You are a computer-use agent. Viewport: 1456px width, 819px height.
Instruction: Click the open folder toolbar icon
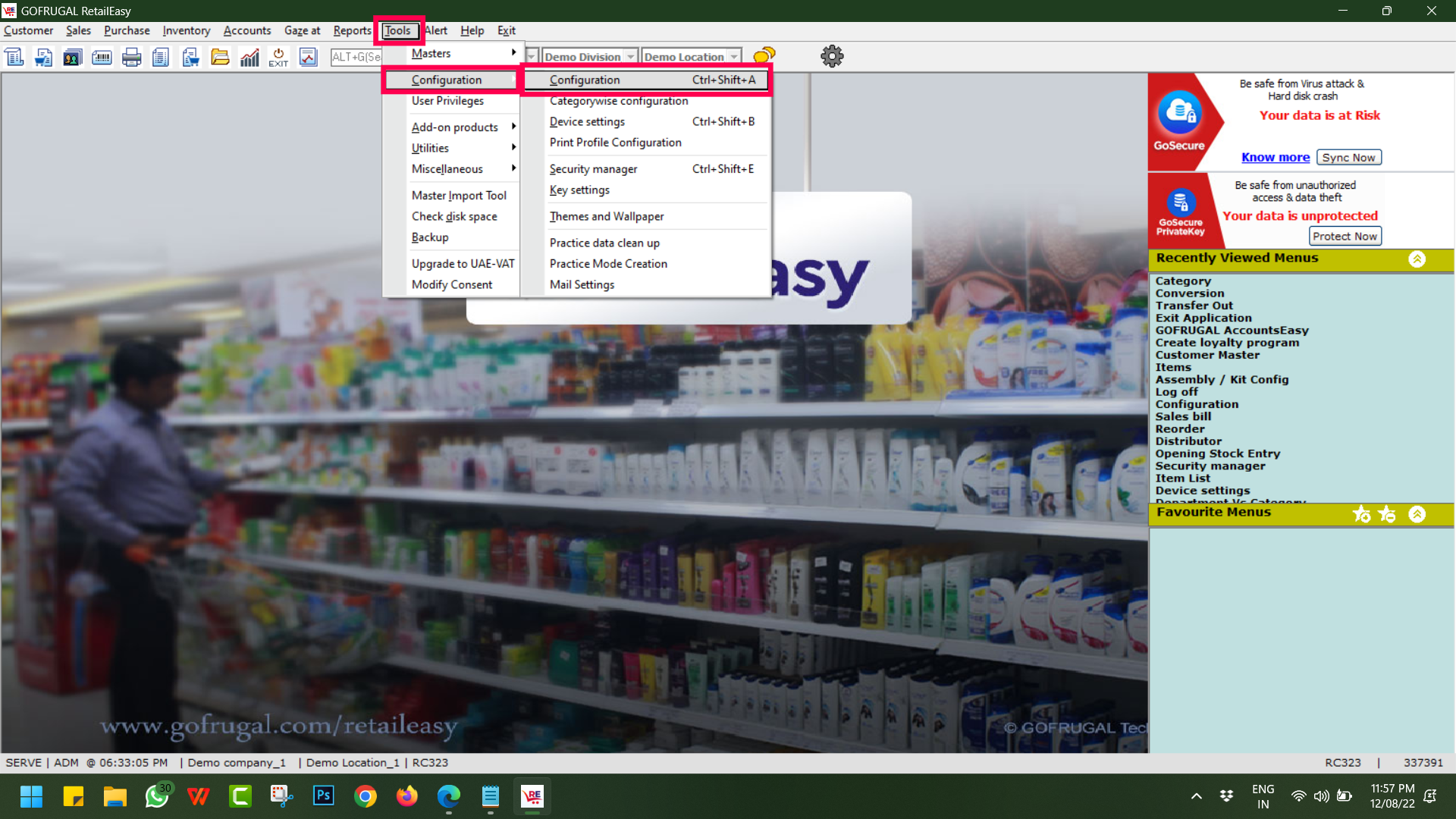click(220, 57)
